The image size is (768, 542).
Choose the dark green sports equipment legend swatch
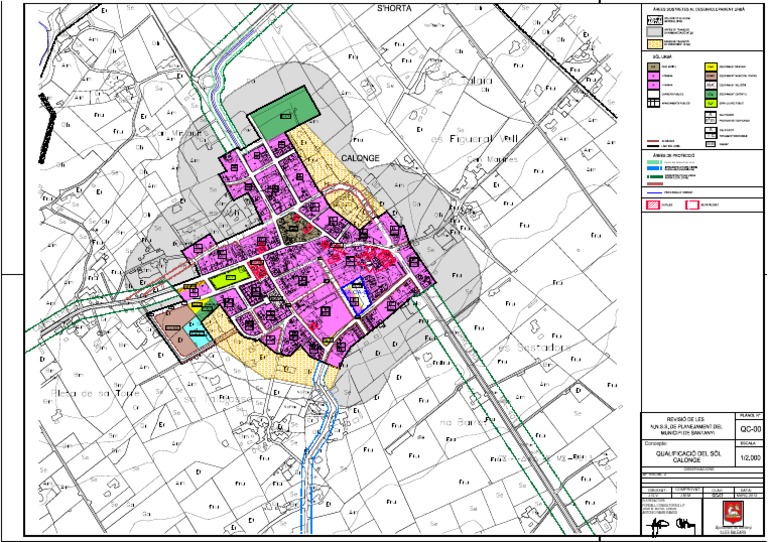711,94
